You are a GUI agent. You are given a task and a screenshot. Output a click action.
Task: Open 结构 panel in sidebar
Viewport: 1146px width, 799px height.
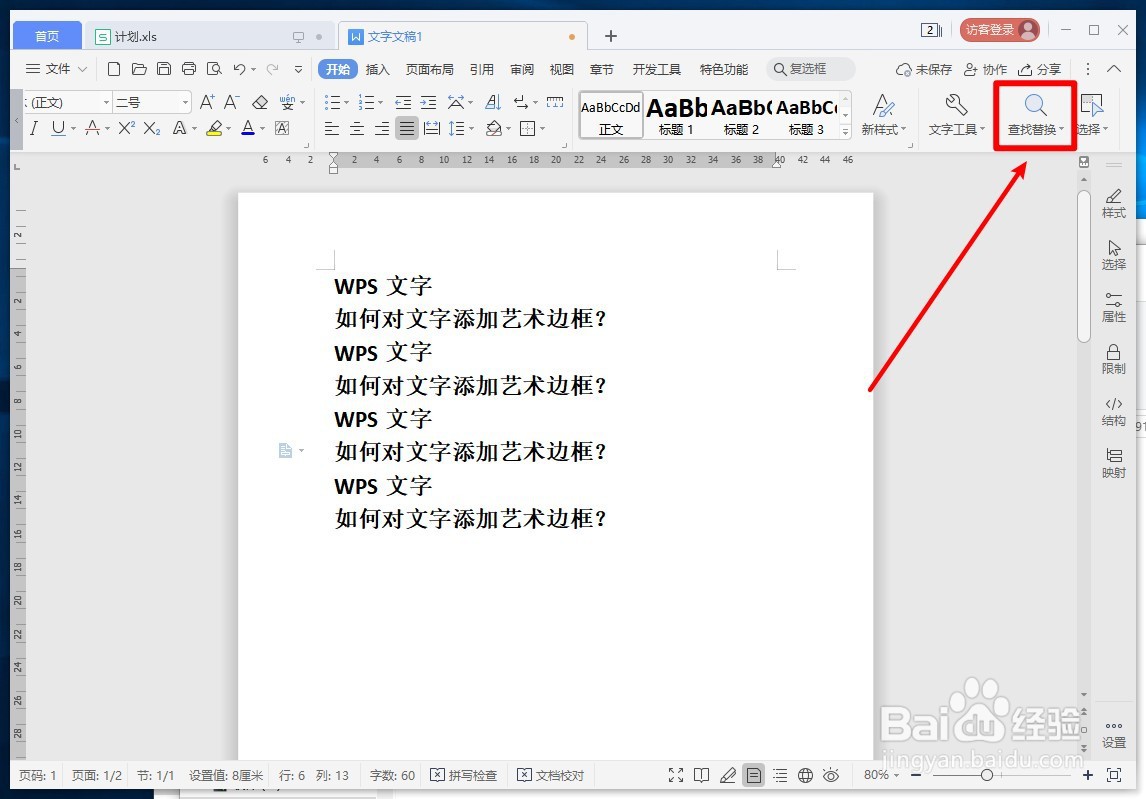point(1113,412)
